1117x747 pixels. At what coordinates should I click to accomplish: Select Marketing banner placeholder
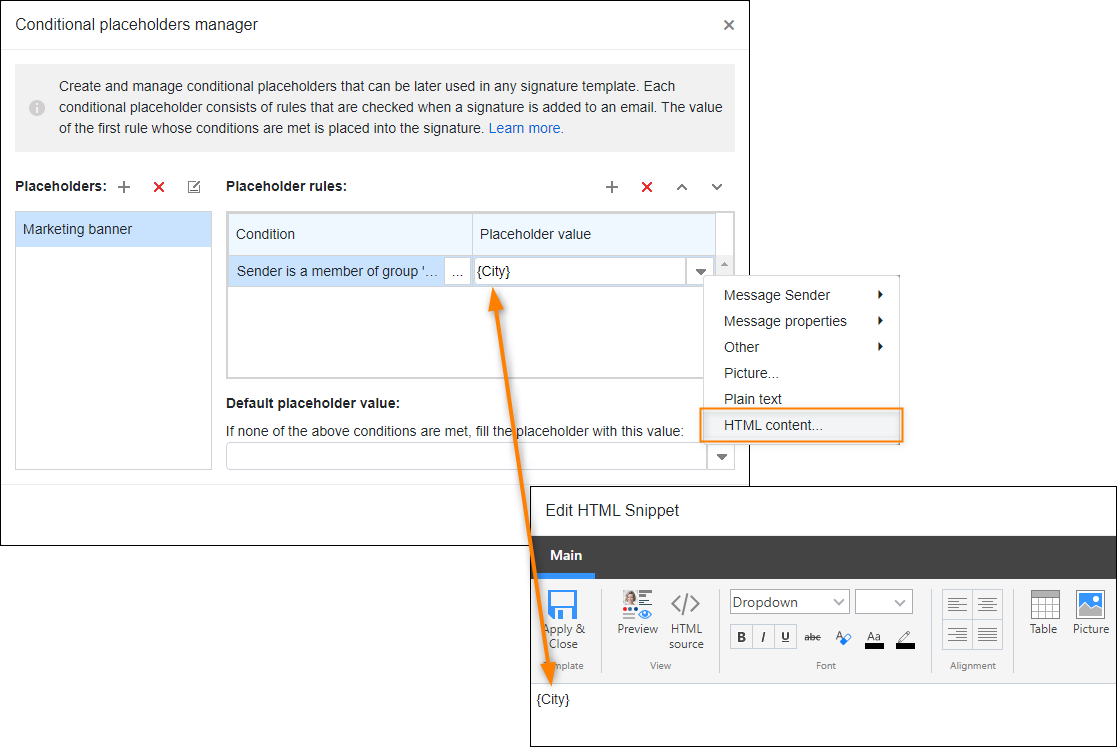[113, 229]
